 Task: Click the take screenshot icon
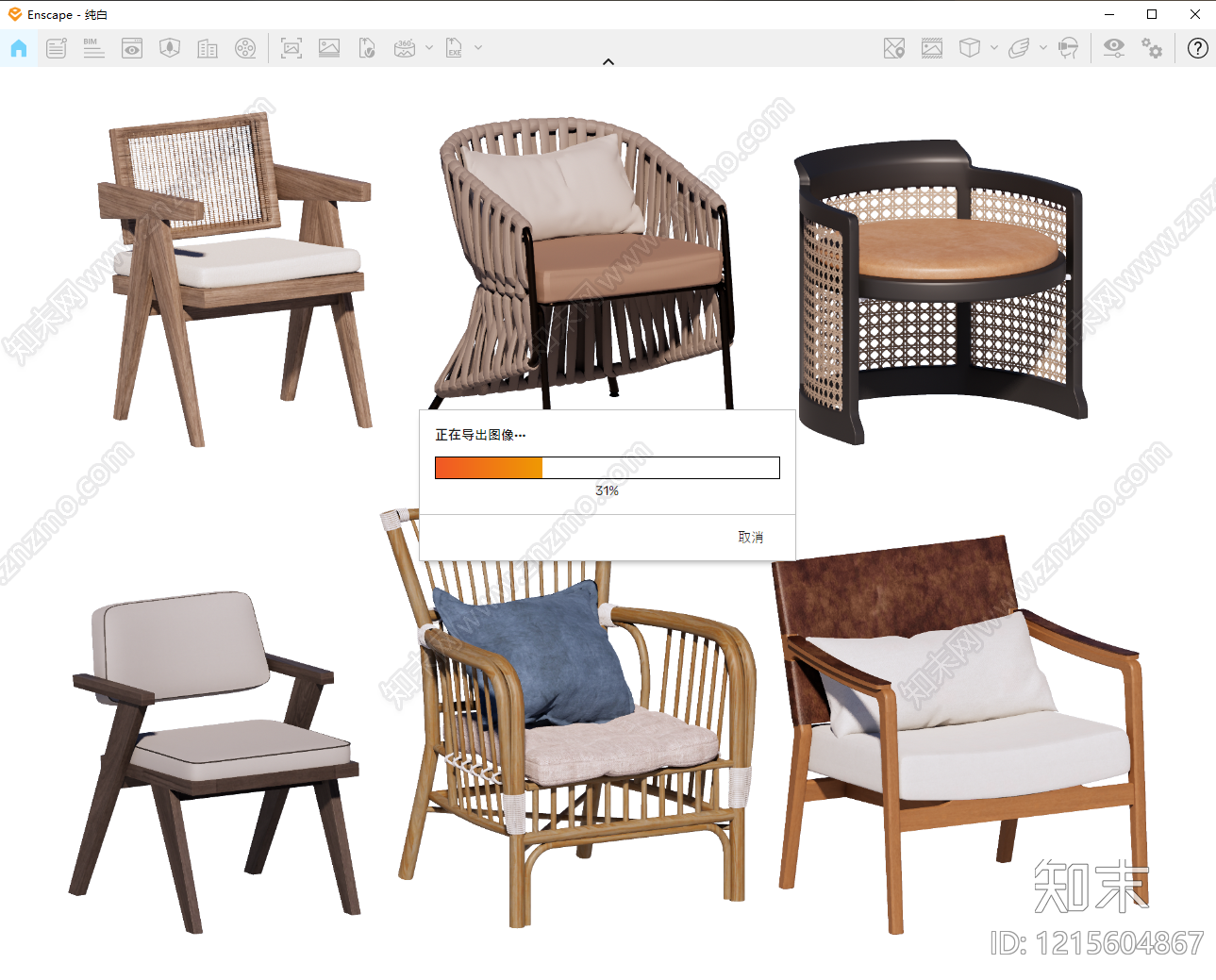[x=292, y=48]
